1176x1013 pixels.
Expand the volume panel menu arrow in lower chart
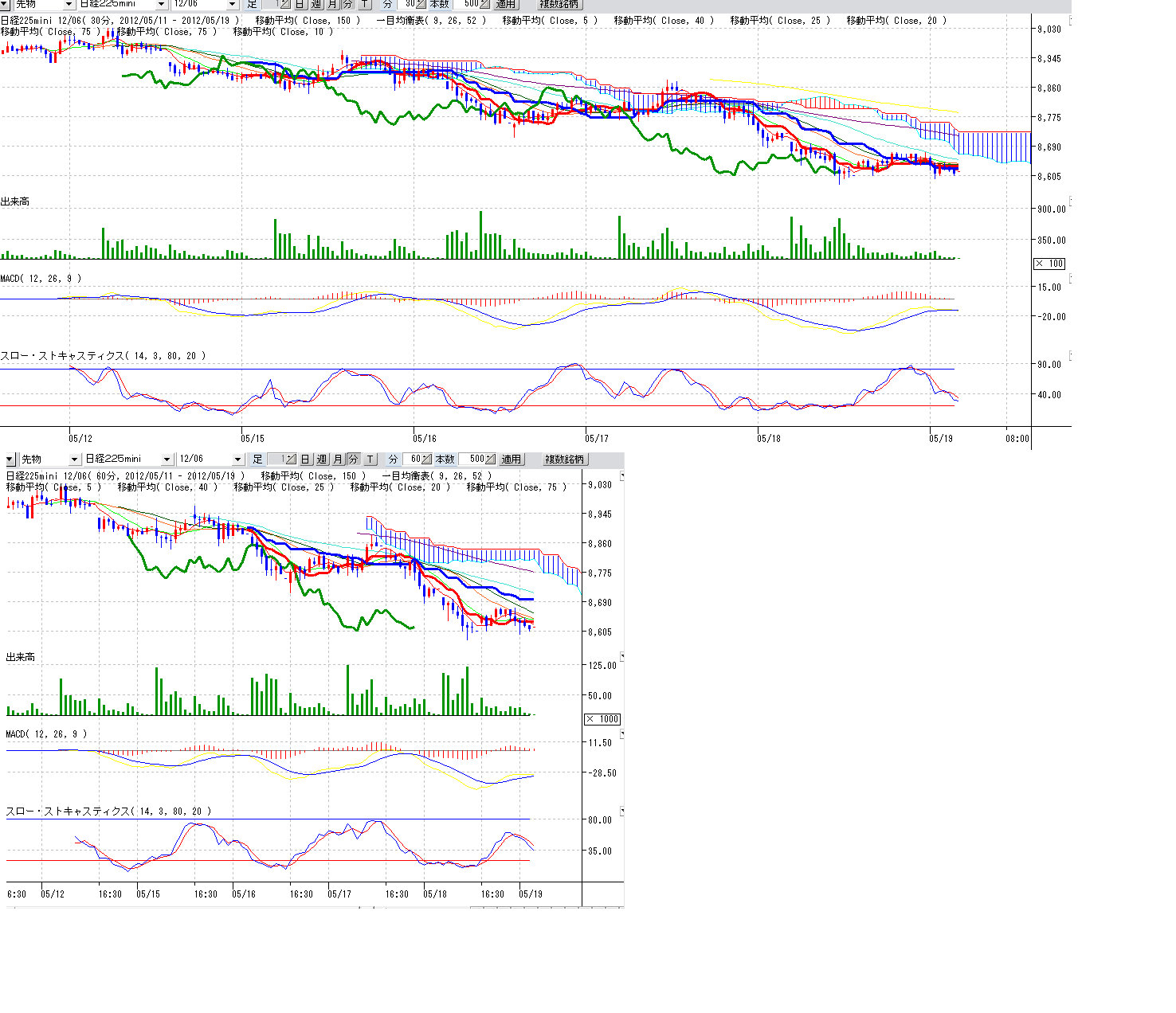click(x=622, y=657)
